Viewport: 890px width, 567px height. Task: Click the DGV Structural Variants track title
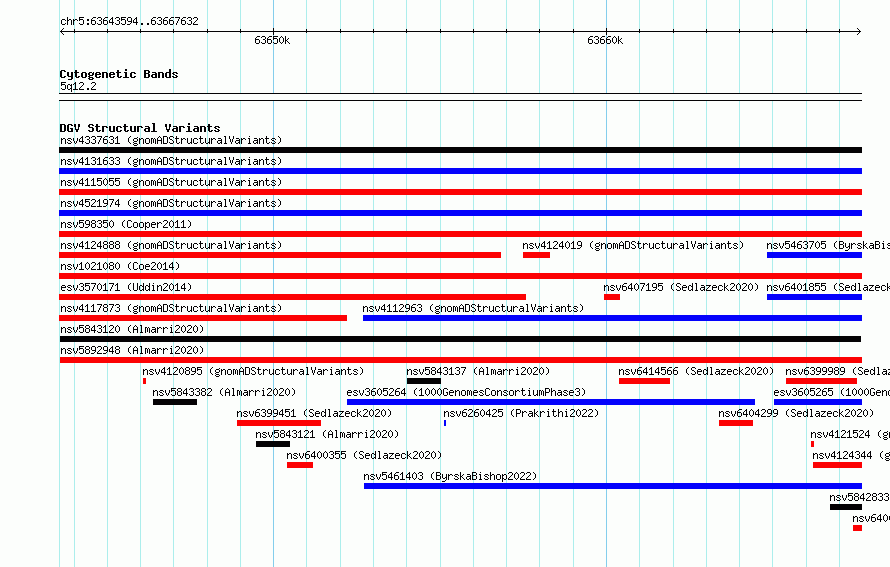coord(140,128)
